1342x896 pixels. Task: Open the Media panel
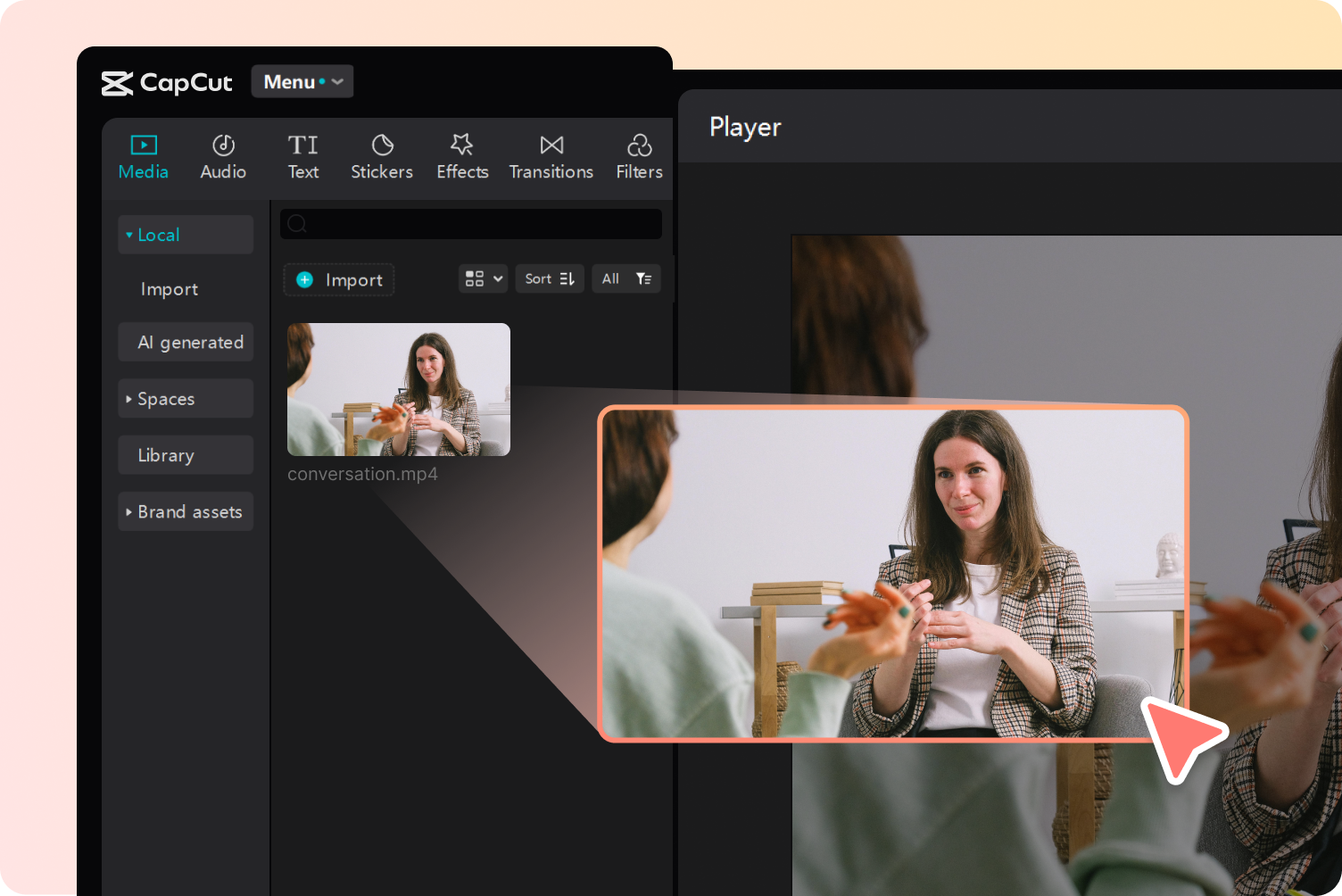pos(143,156)
